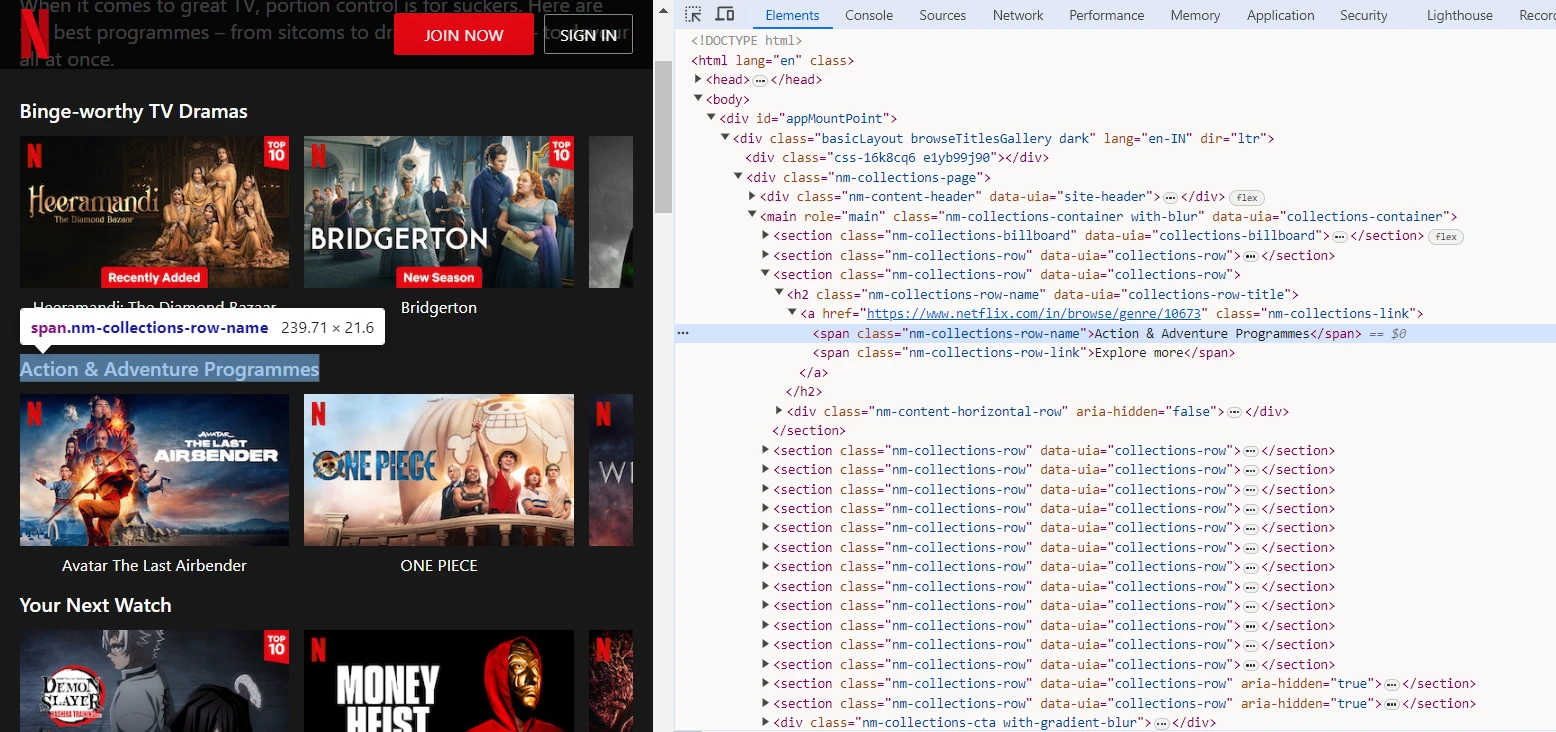
Task: Click the ellipsis inside the head element
Action: point(760,80)
